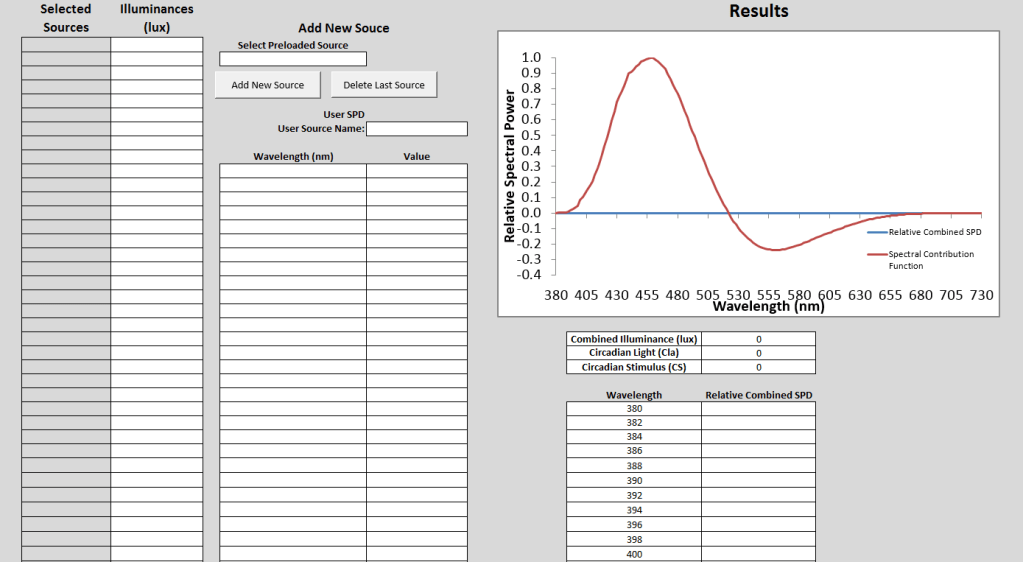Click the Spectral Contribution Function legend entry
The image size is (1023, 562).
[930, 260]
